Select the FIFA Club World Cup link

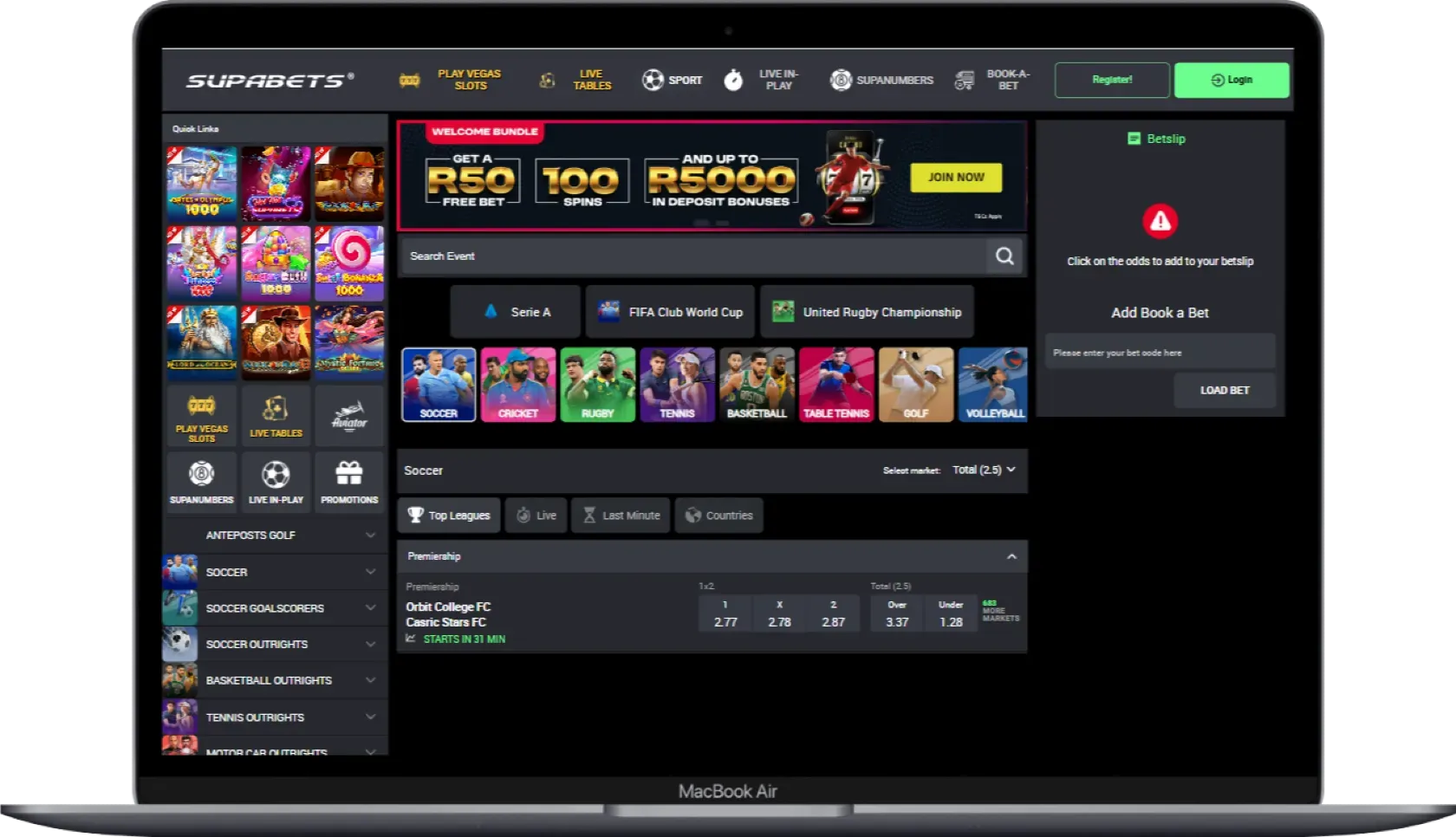[x=670, y=312]
